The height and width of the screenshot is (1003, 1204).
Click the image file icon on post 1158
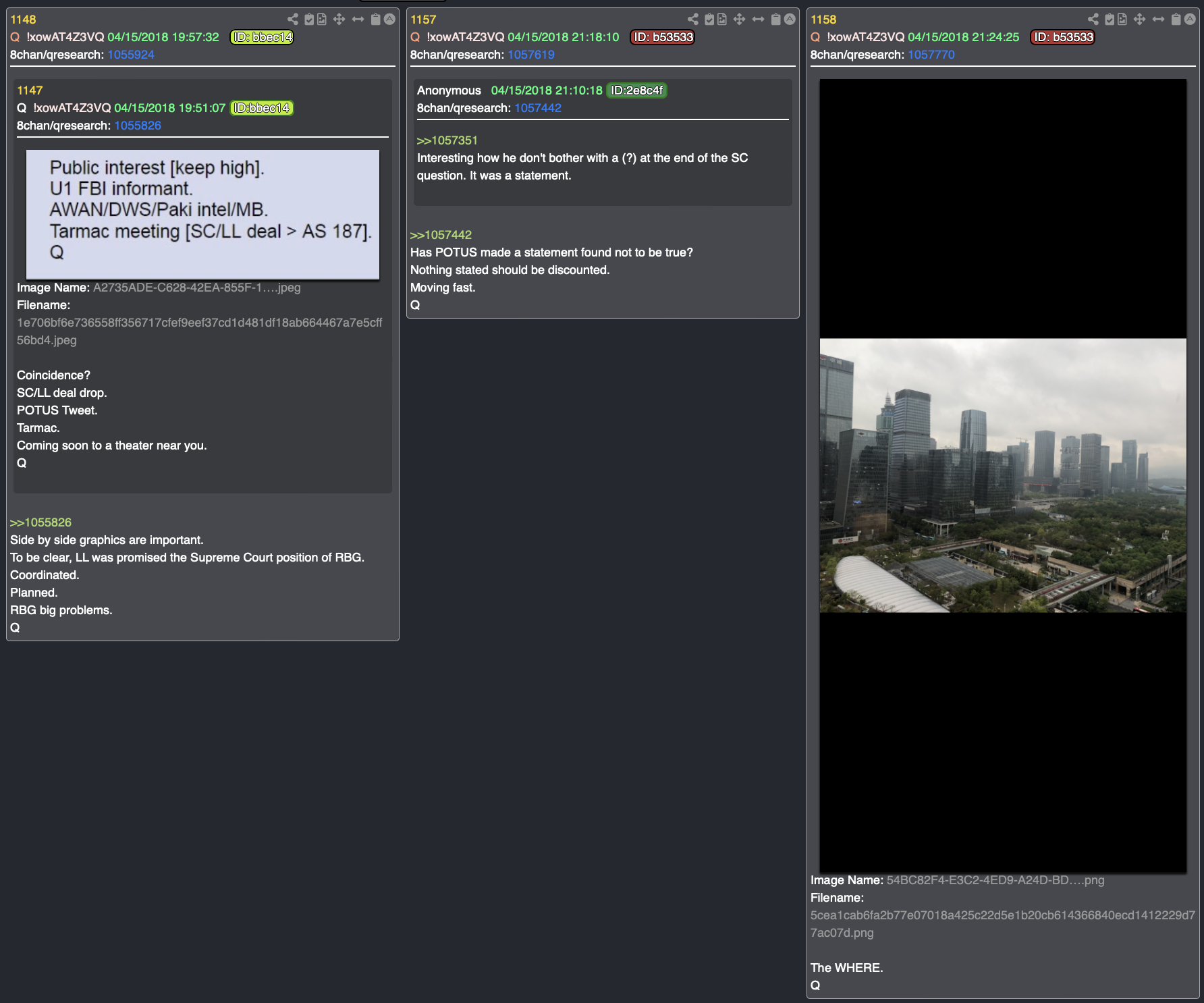click(x=1122, y=20)
